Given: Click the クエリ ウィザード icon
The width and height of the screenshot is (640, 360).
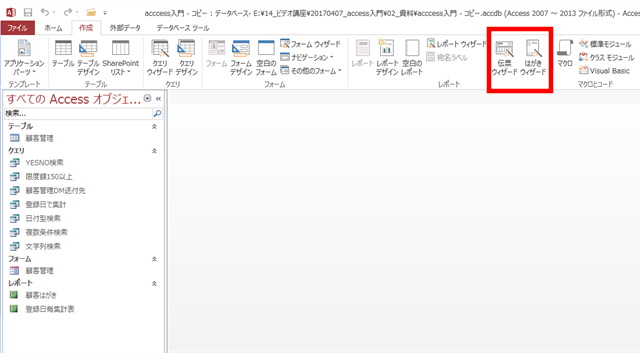Looking at the screenshot, I should pyautogui.click(x=160, y=58).
